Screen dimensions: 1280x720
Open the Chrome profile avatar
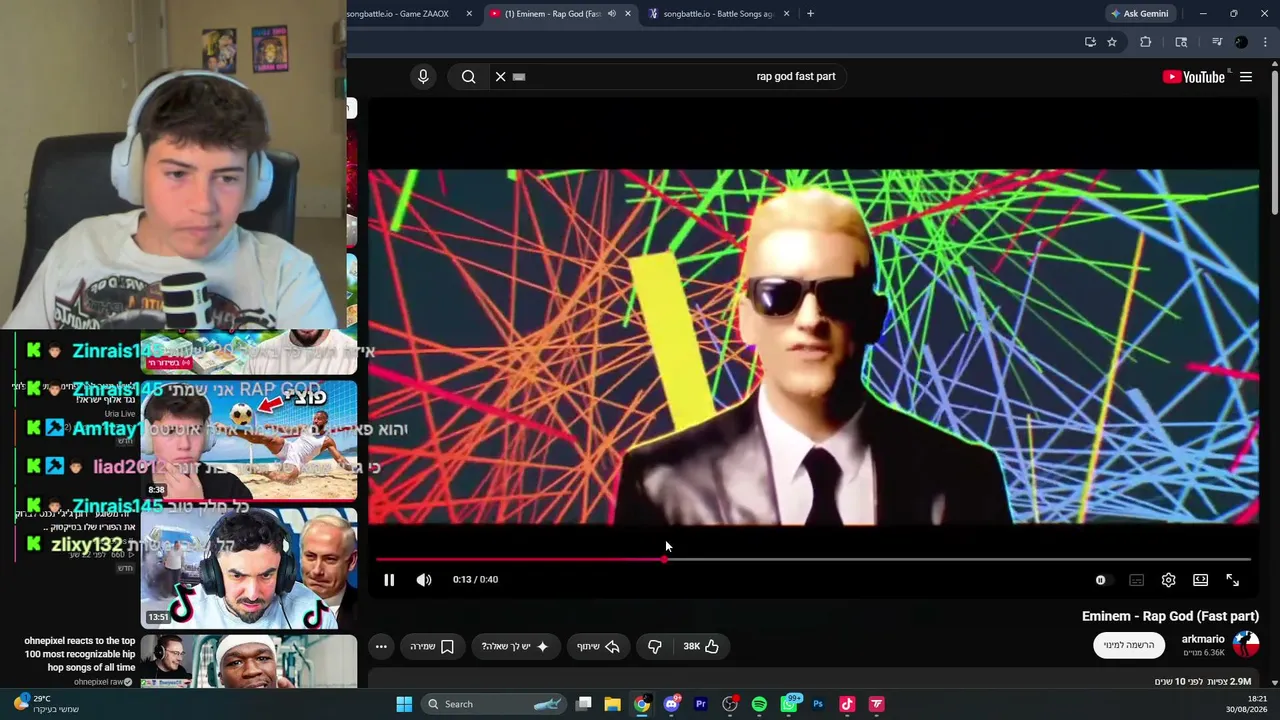click(x=1241, y=42)
